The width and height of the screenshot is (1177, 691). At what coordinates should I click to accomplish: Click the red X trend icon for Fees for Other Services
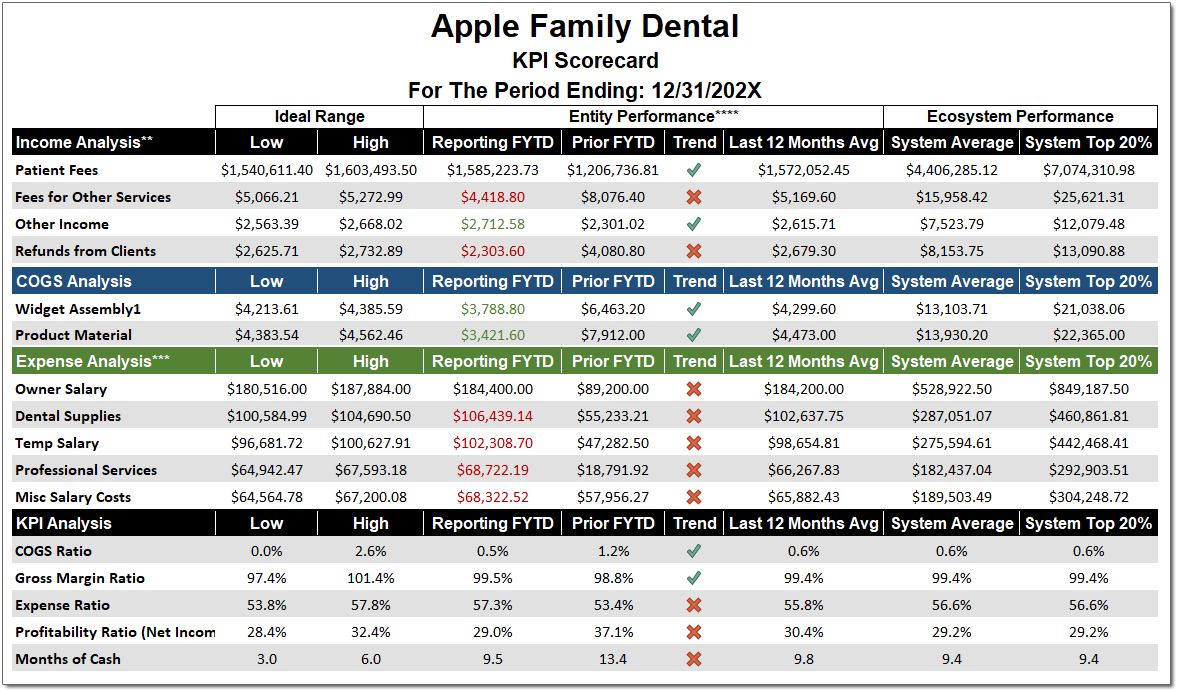(694, 197)
